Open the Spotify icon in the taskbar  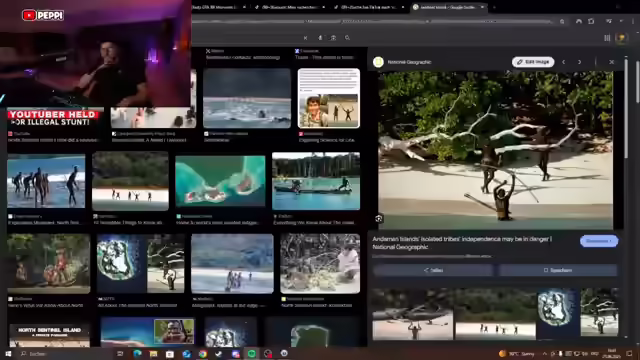tap(251, 353)
